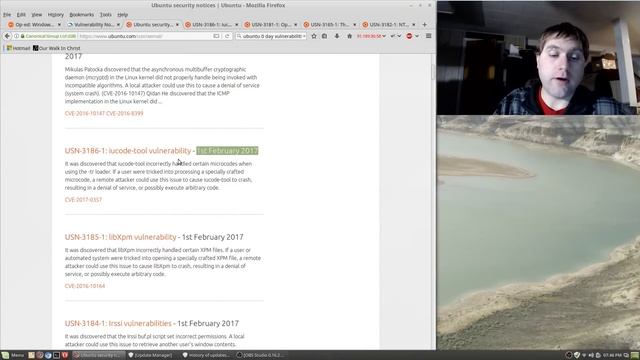Viewport: 640px width, 360px height.
Task: Close the 'USN-3186-1' tab
Action: pyautogui.click(x=236, y=24)
